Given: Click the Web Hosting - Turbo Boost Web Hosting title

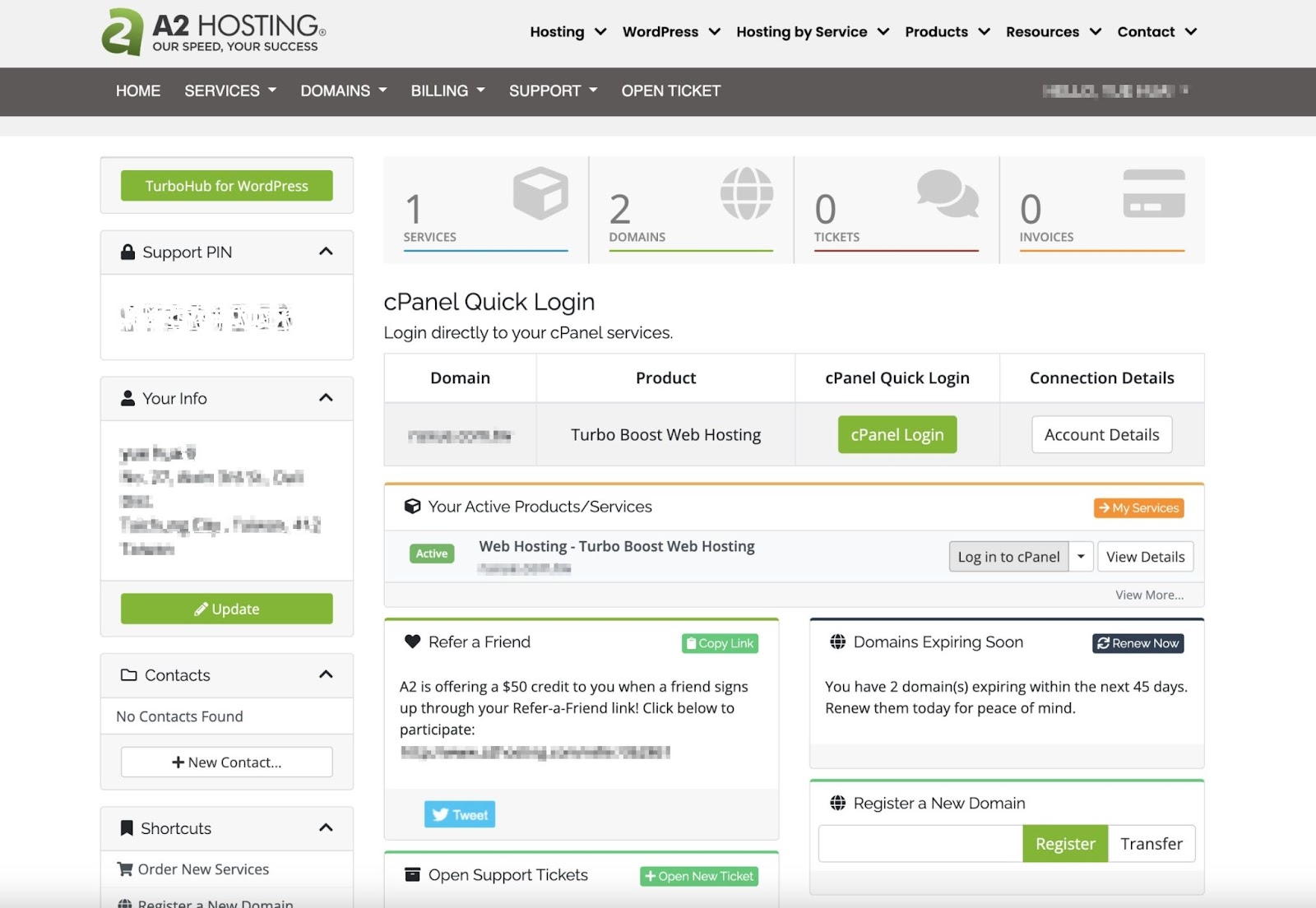Looking at the screenshot, I should click(617, 546).
